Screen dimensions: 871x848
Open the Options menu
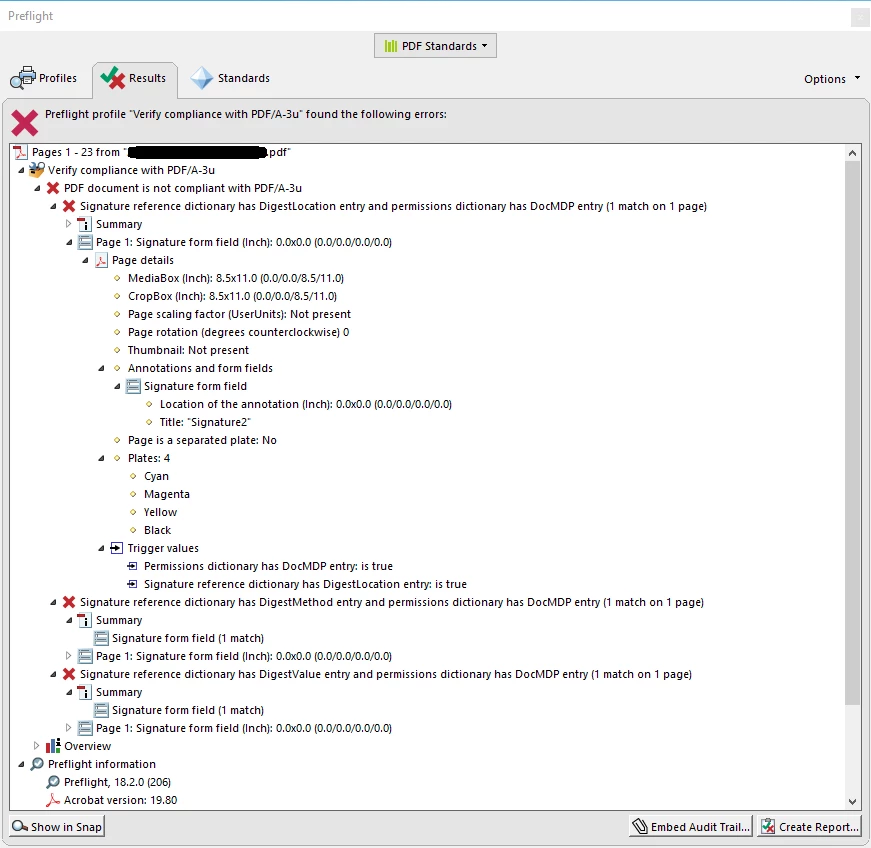tap(832, 79)
